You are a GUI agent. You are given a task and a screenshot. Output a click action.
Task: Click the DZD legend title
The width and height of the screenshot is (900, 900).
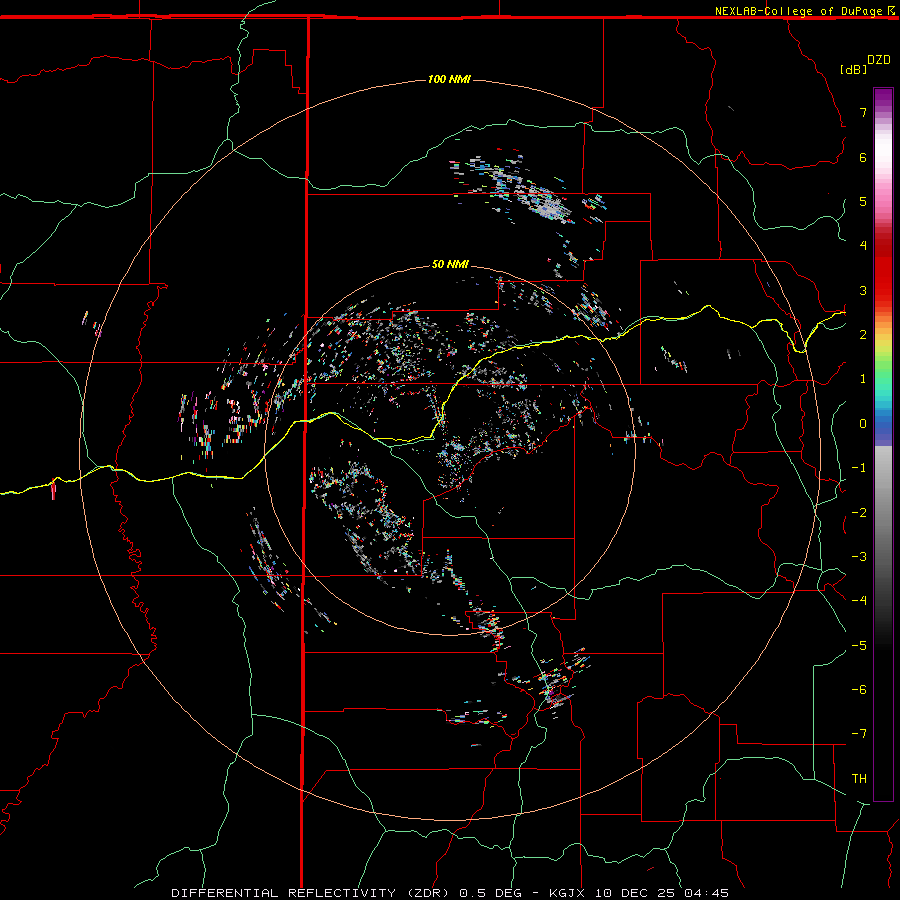[x=879, y=60]
